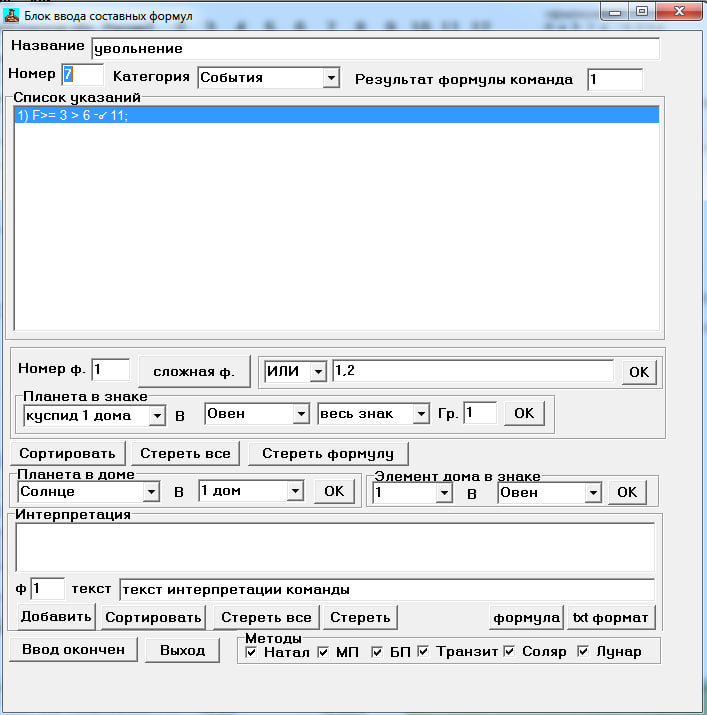Click into the Название text field
Image resolution: width=707 pixels, height=715 pixels.
[375, 48]
